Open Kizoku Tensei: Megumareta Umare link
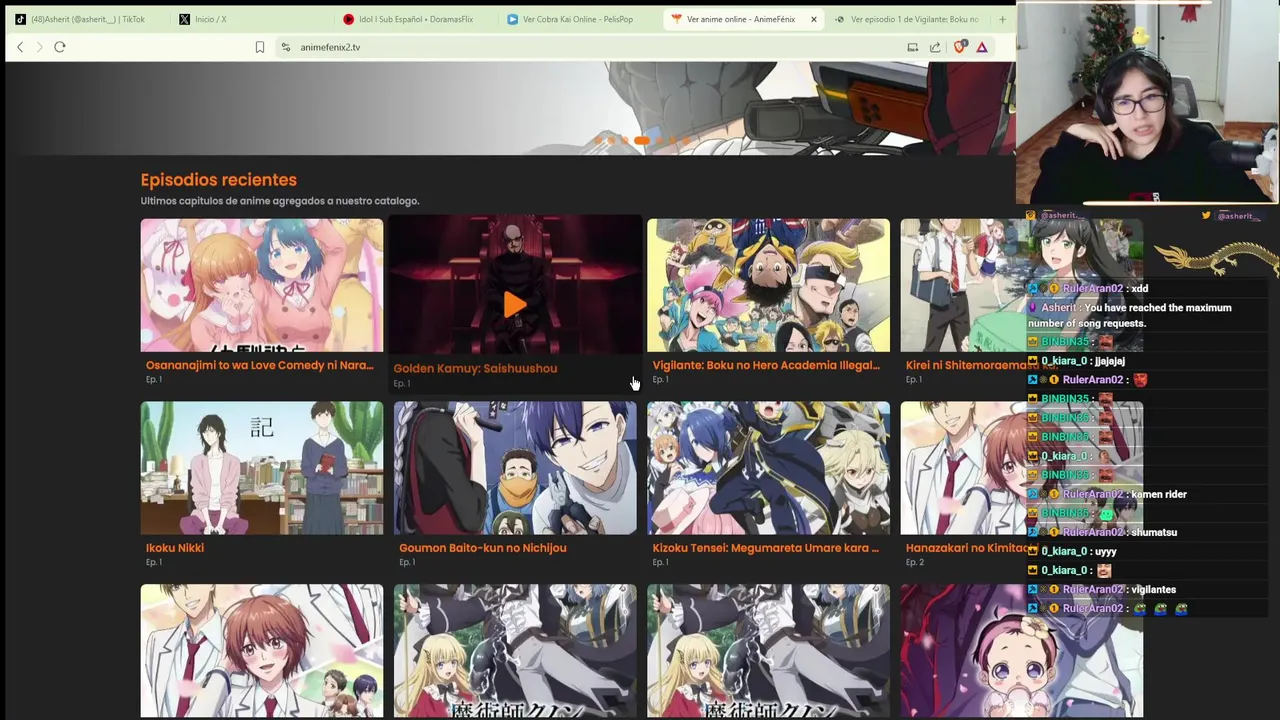The width and height of the screenshot is (1280, 720). click(766, 548)
